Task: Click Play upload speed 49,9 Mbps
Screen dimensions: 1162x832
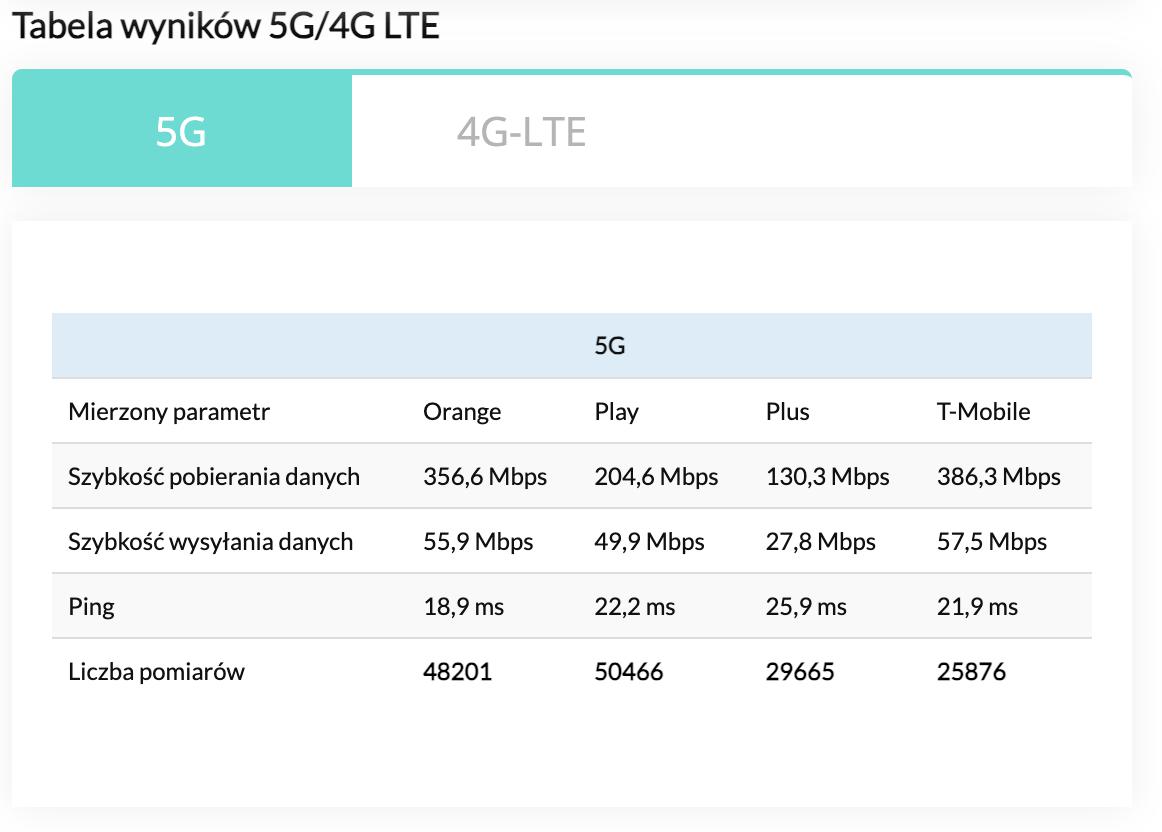Action: click(649, 542)
